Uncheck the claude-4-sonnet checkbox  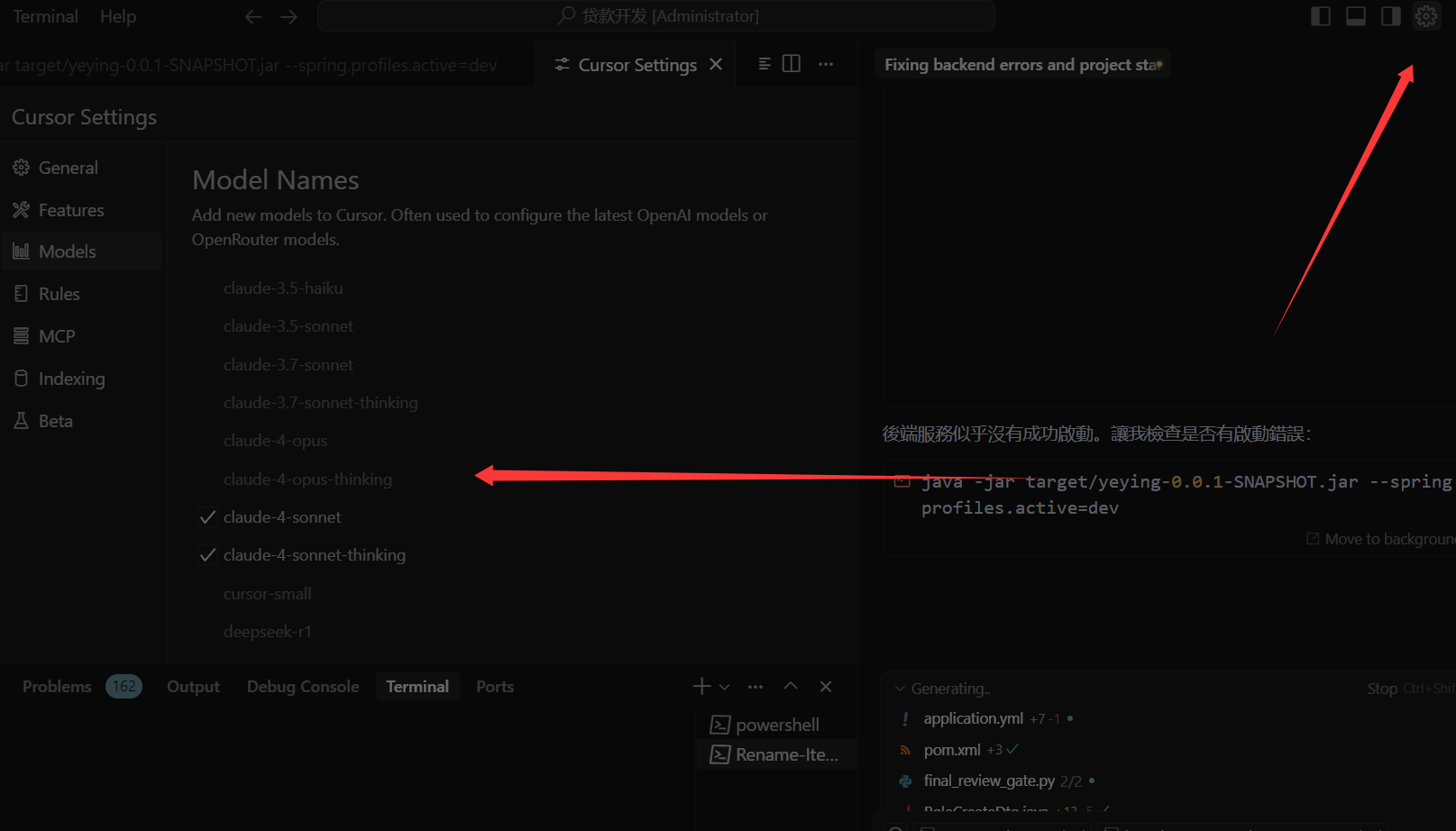[207, 517]
